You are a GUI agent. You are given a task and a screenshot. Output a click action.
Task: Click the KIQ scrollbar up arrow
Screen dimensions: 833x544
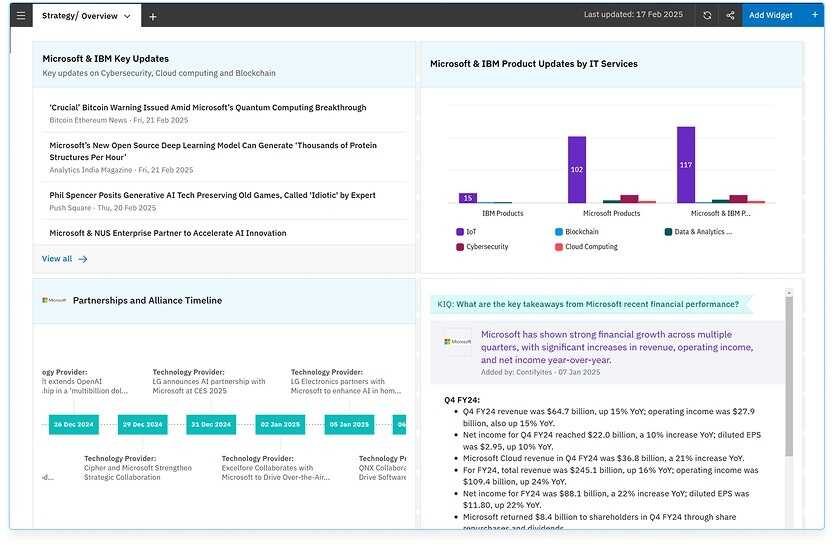789,292
